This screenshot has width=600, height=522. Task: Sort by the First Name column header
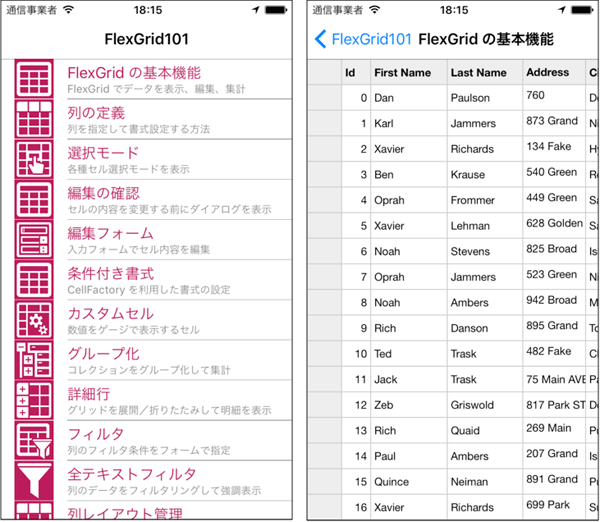(x=409, y=72)
